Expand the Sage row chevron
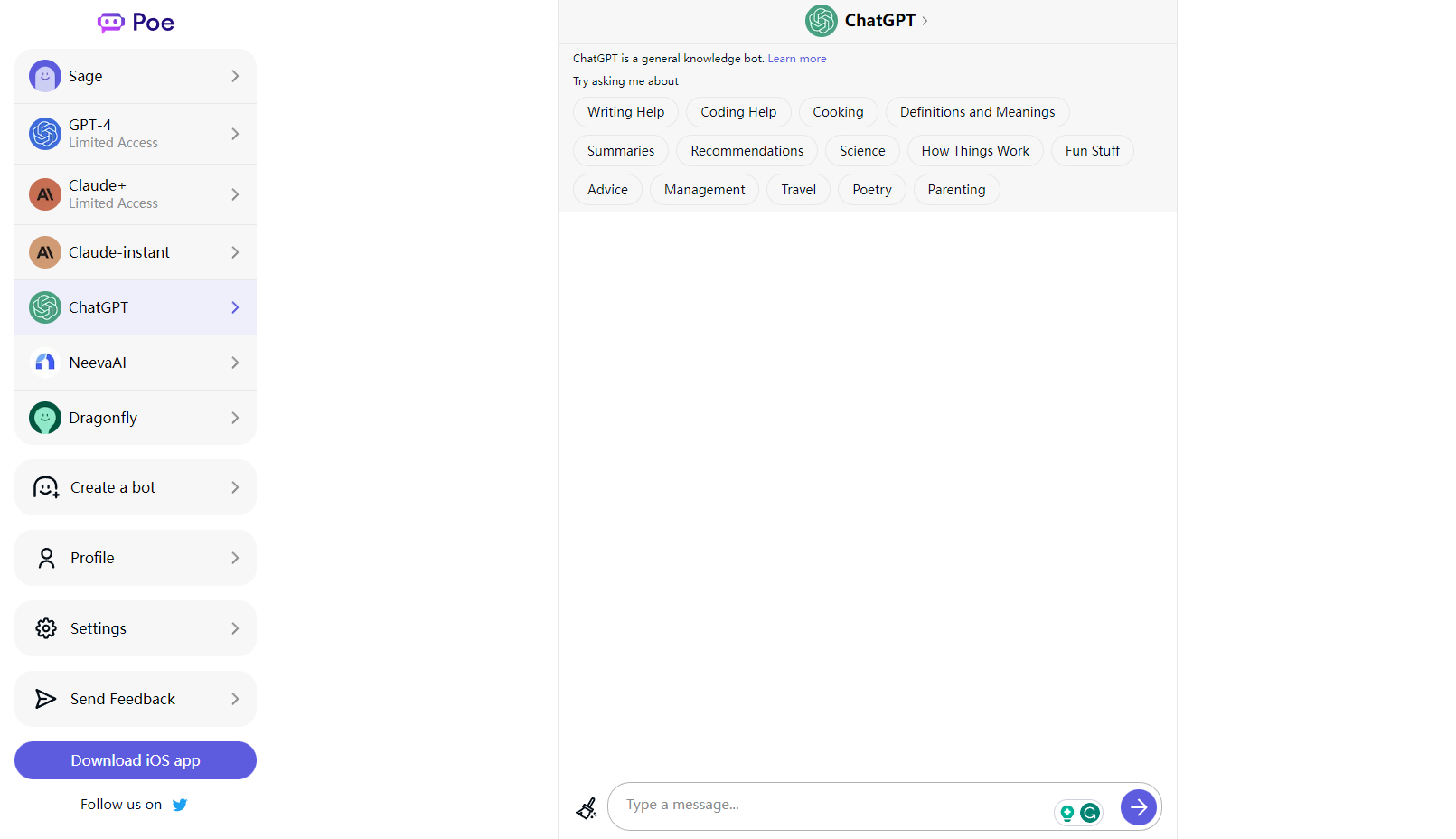Image resolution: width=1456 pixels, height=839 pixels. [x=235, y=76]
